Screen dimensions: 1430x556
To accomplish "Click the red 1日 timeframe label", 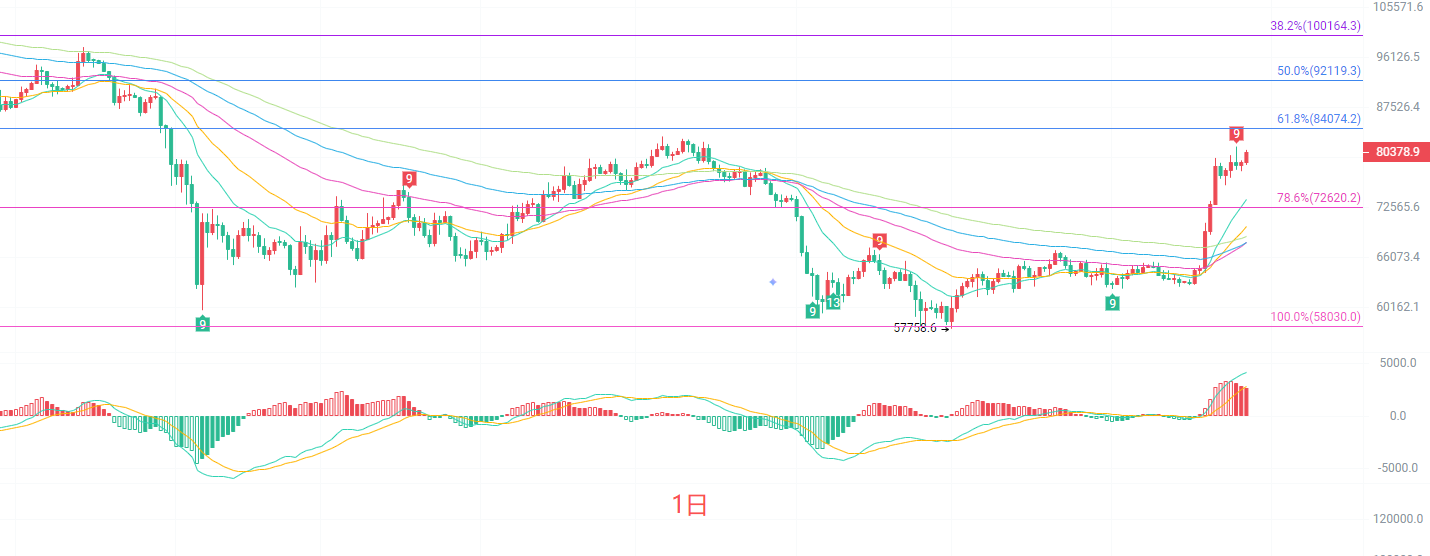I will [690, 505].
